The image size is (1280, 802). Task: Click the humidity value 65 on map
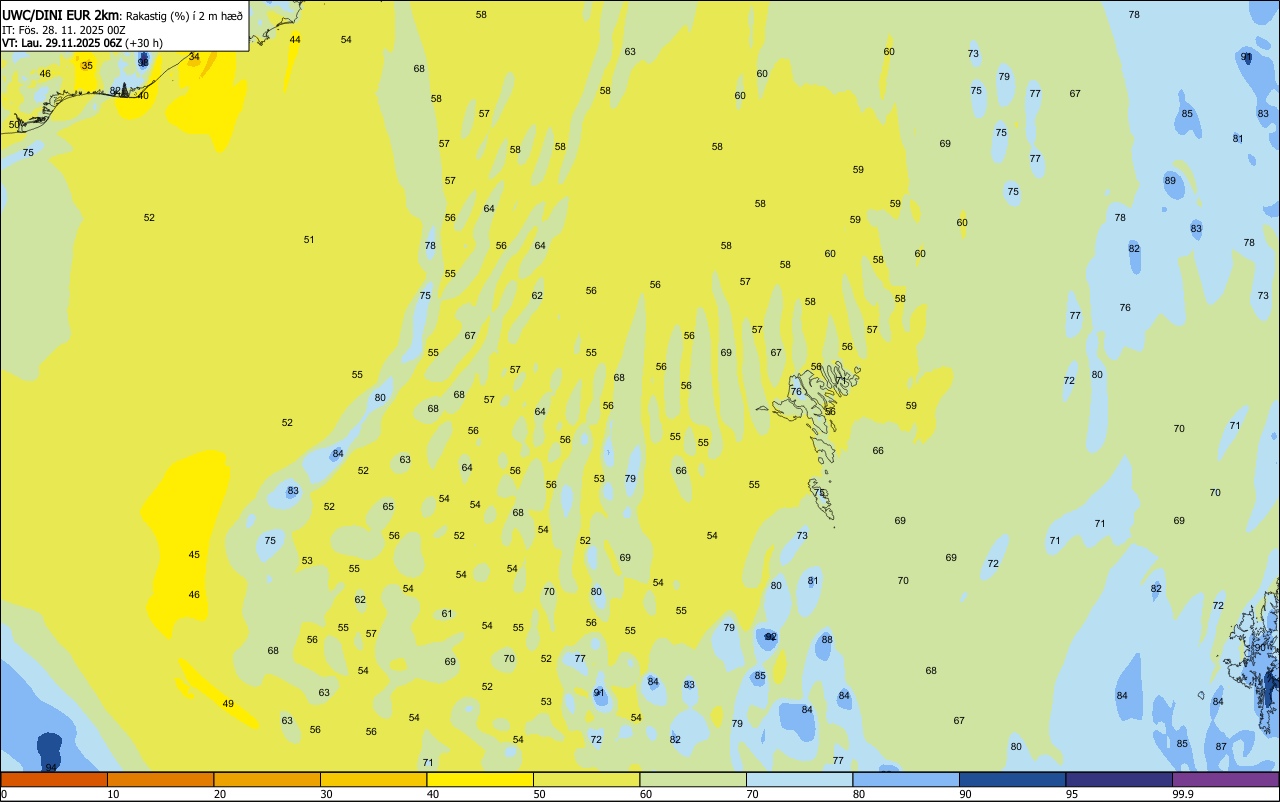pyautogui.click(x=388, y=506)
